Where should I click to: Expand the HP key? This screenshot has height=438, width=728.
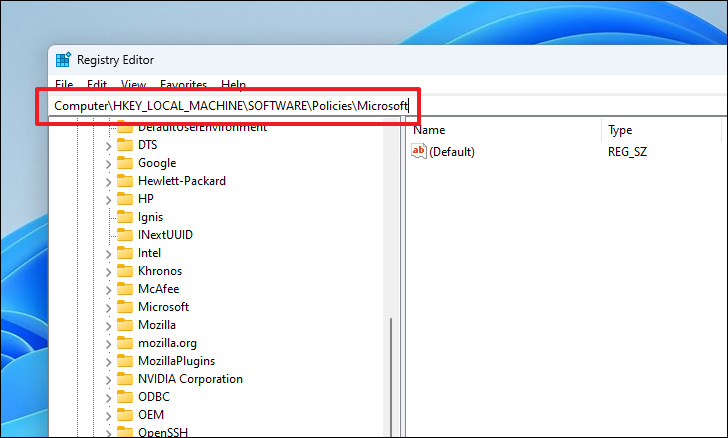point(108,200)
